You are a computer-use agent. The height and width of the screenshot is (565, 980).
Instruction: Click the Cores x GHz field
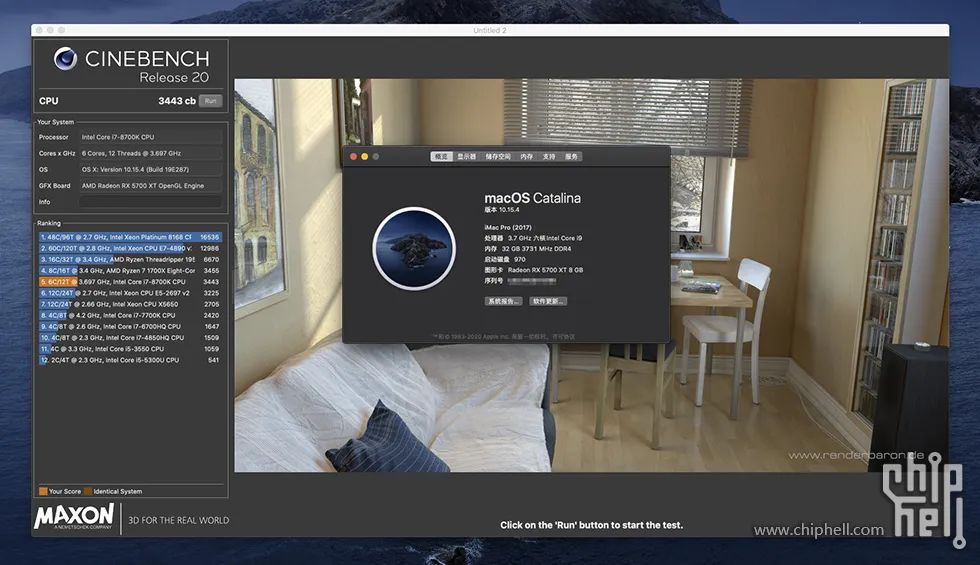(x=151, y=153)
